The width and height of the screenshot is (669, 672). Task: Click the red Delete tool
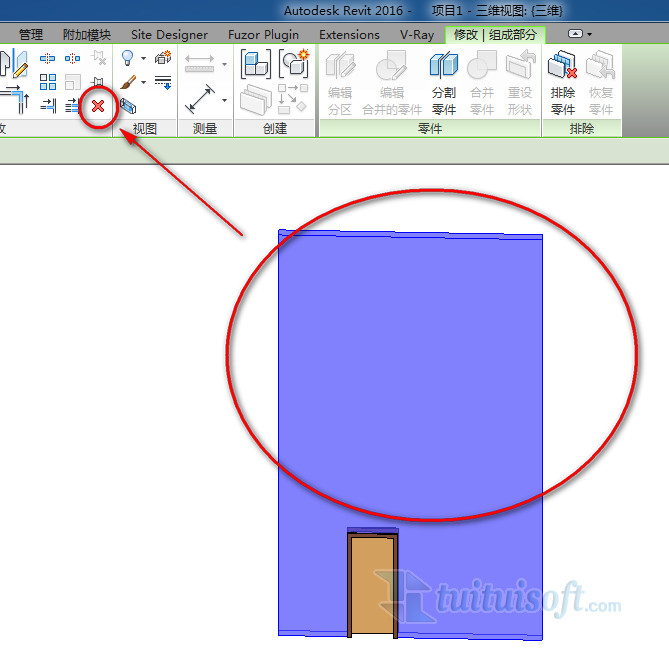click(x=98, y=106)
